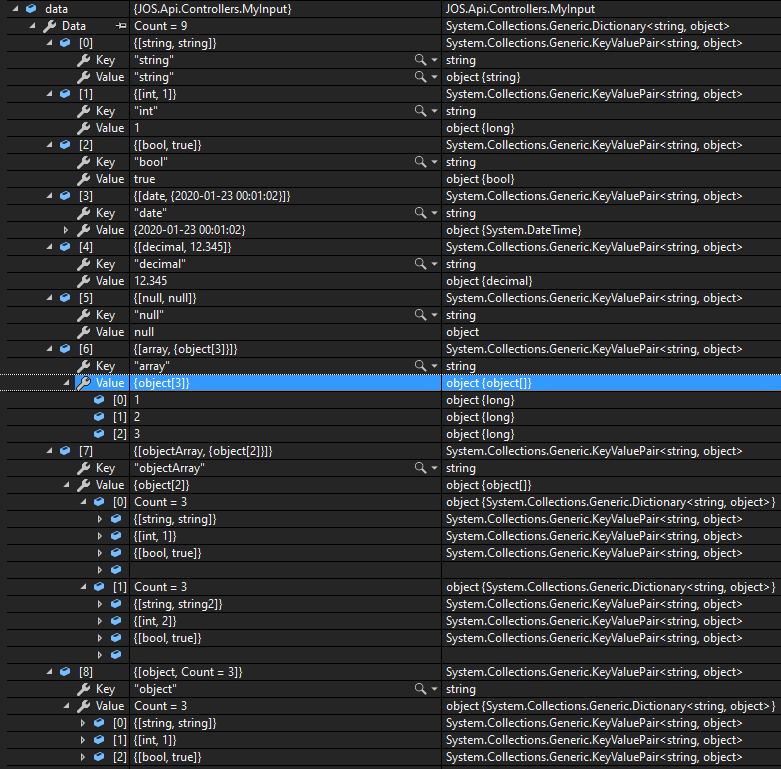Click wrench icon of bool Value true
Image resolution: width=781 pixels, height=769 pixels.
tap(84, 179)
